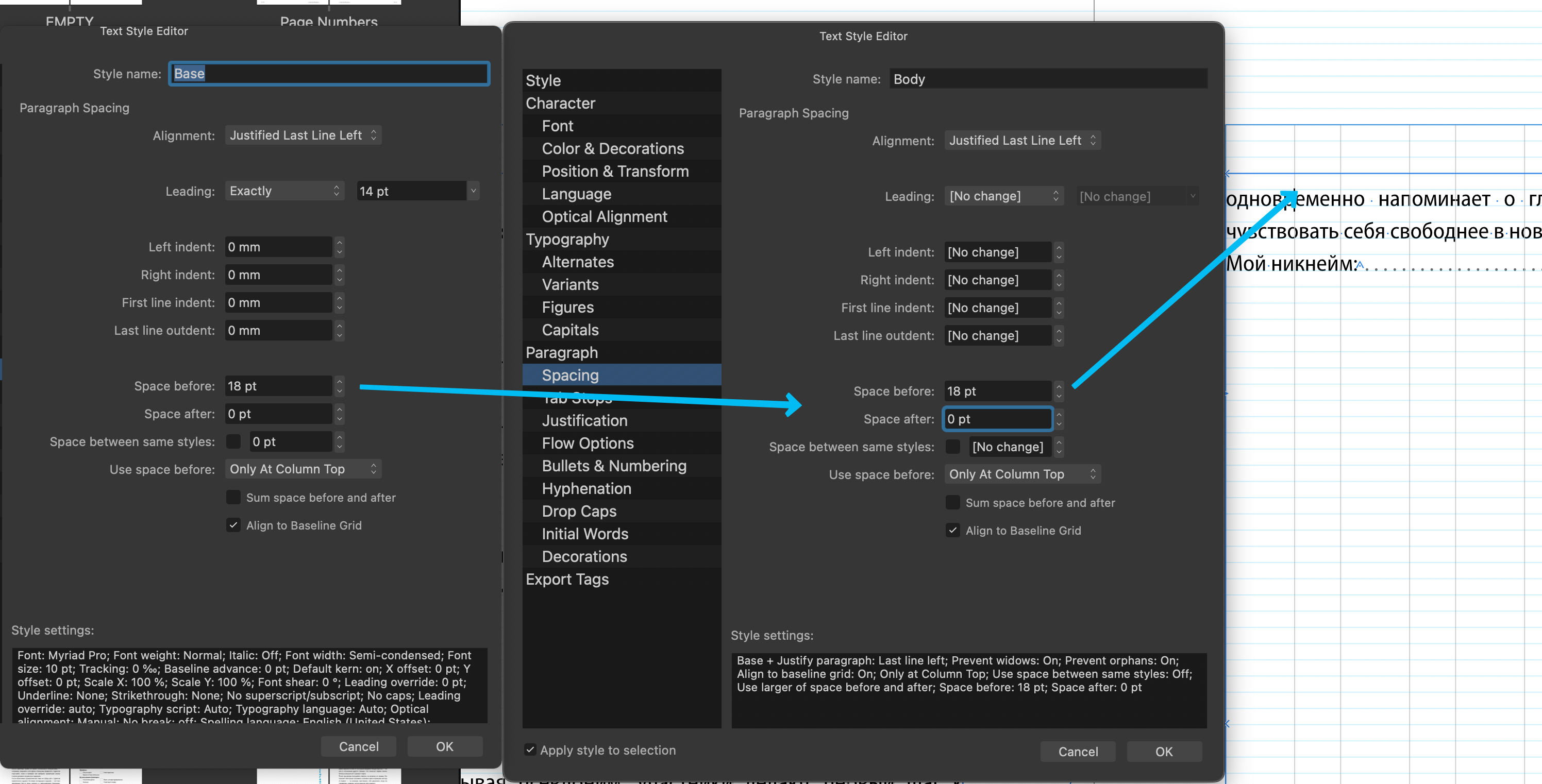Click Space before 18 pt field in Base editor
This screenshot has height=784, width=1542.
278,386
